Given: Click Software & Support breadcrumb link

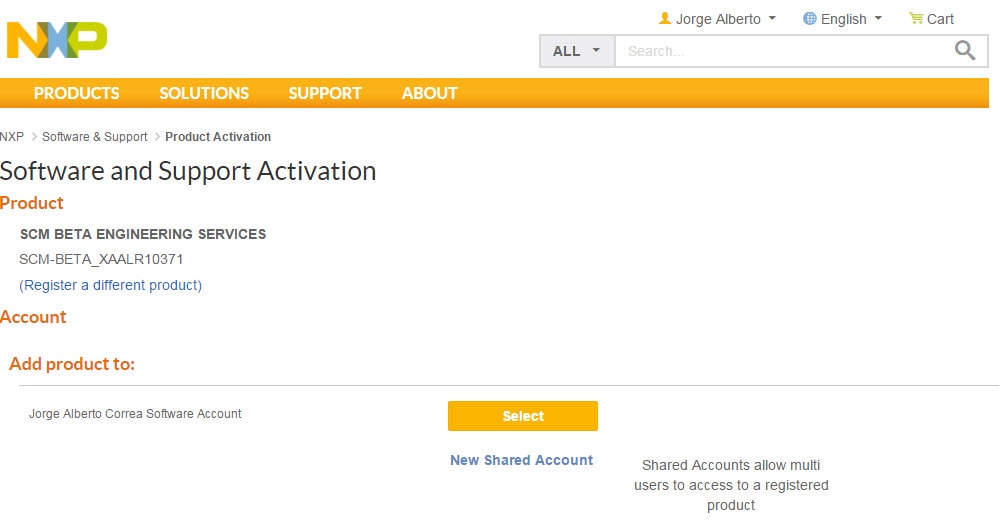Looking at the screenshot, I should tap(95, 137).
